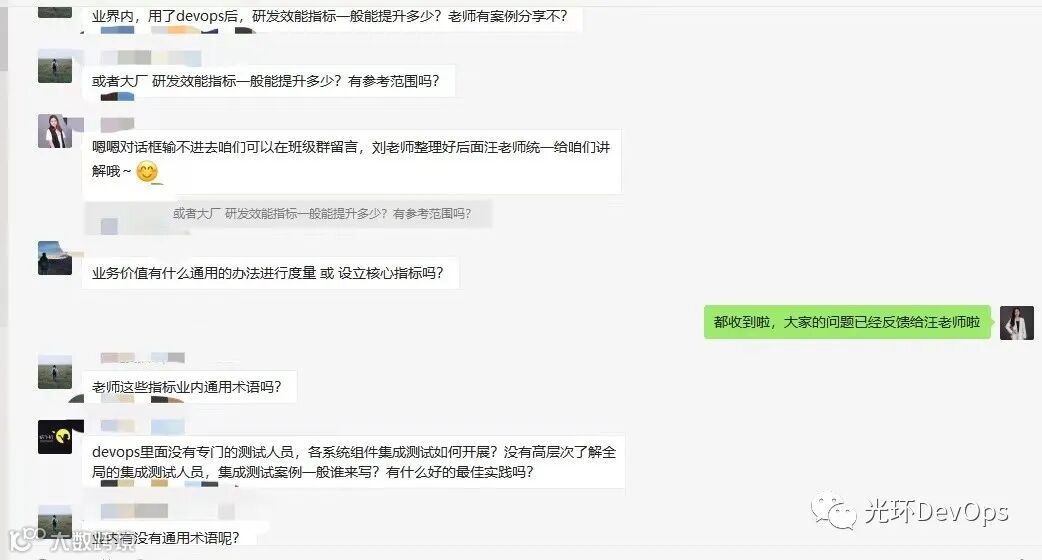Select the devops 集成测试 message bubble
Image resolution: width=1042 pixels, height=560 pixels.
(354, 462)
